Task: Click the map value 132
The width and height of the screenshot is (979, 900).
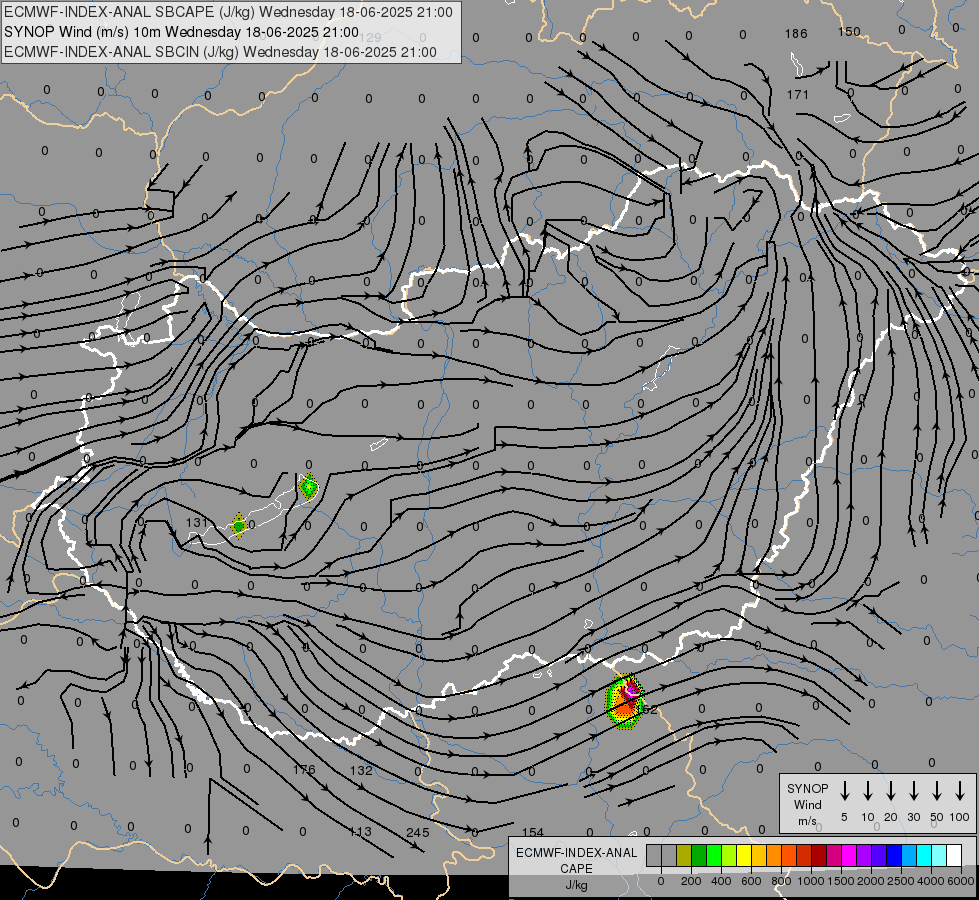Action: [x=361, y=771]
